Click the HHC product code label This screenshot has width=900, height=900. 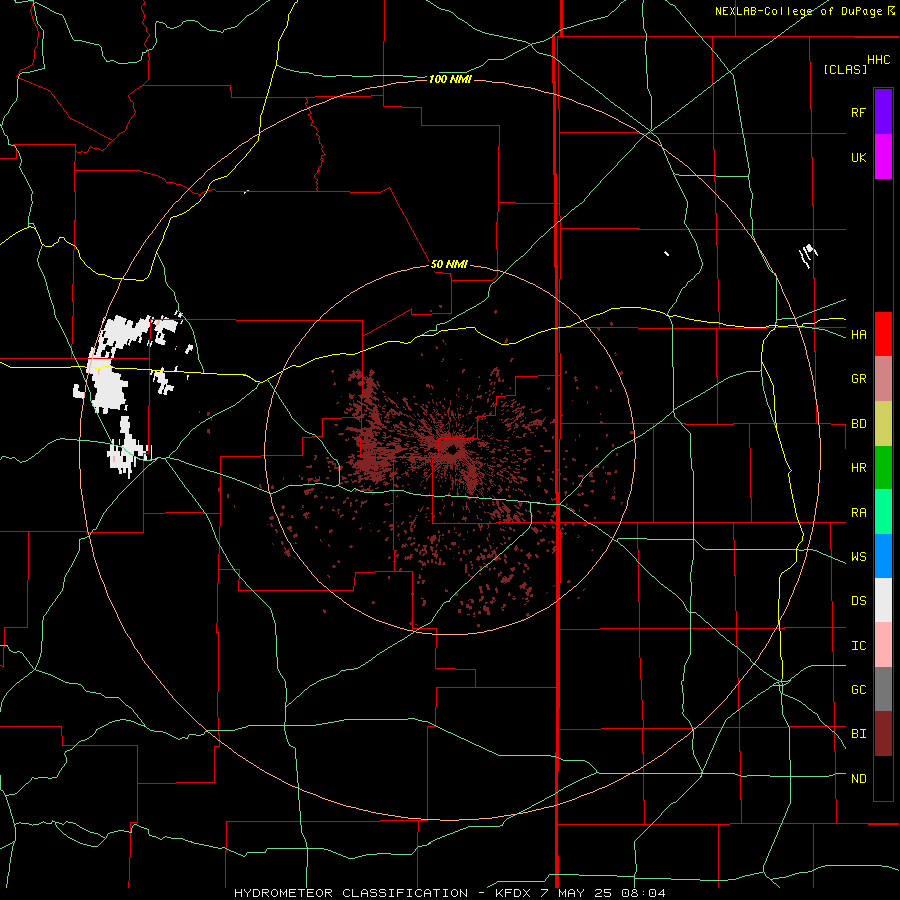(878, 60)
